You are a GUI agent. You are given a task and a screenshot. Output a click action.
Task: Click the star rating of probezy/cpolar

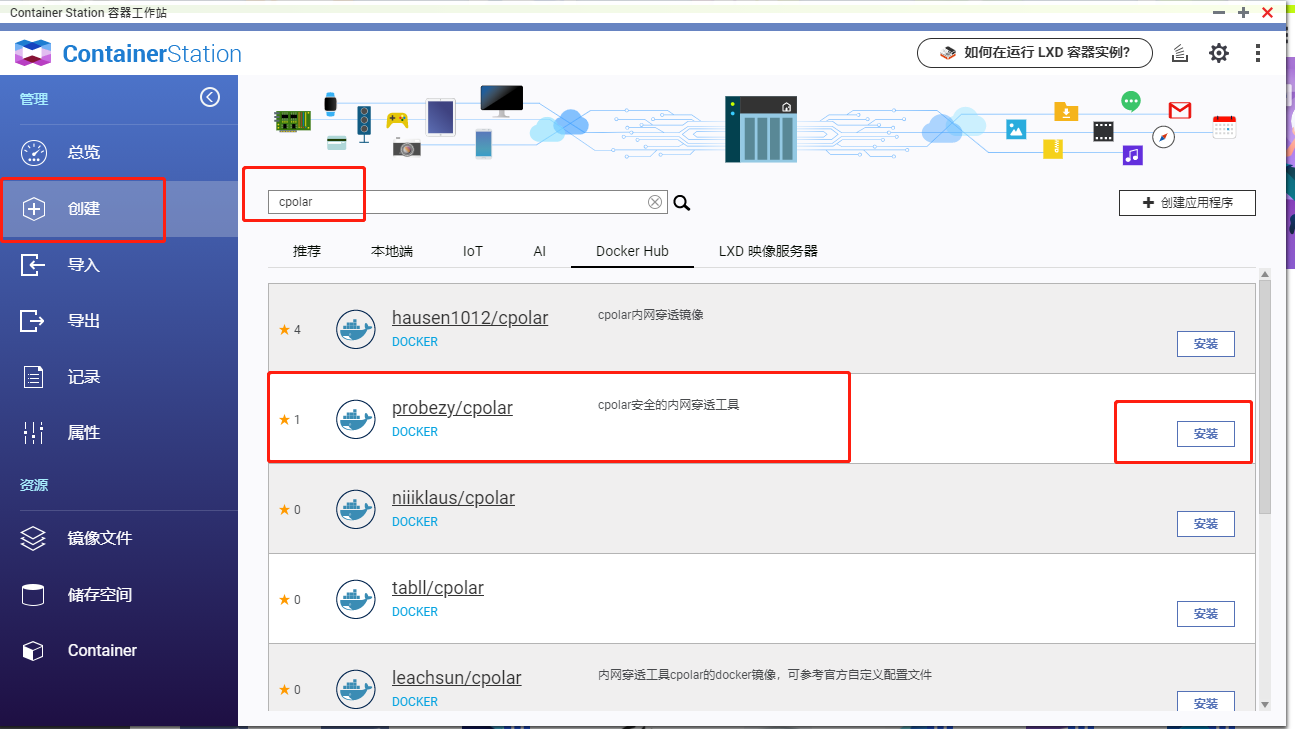[290, 420]
